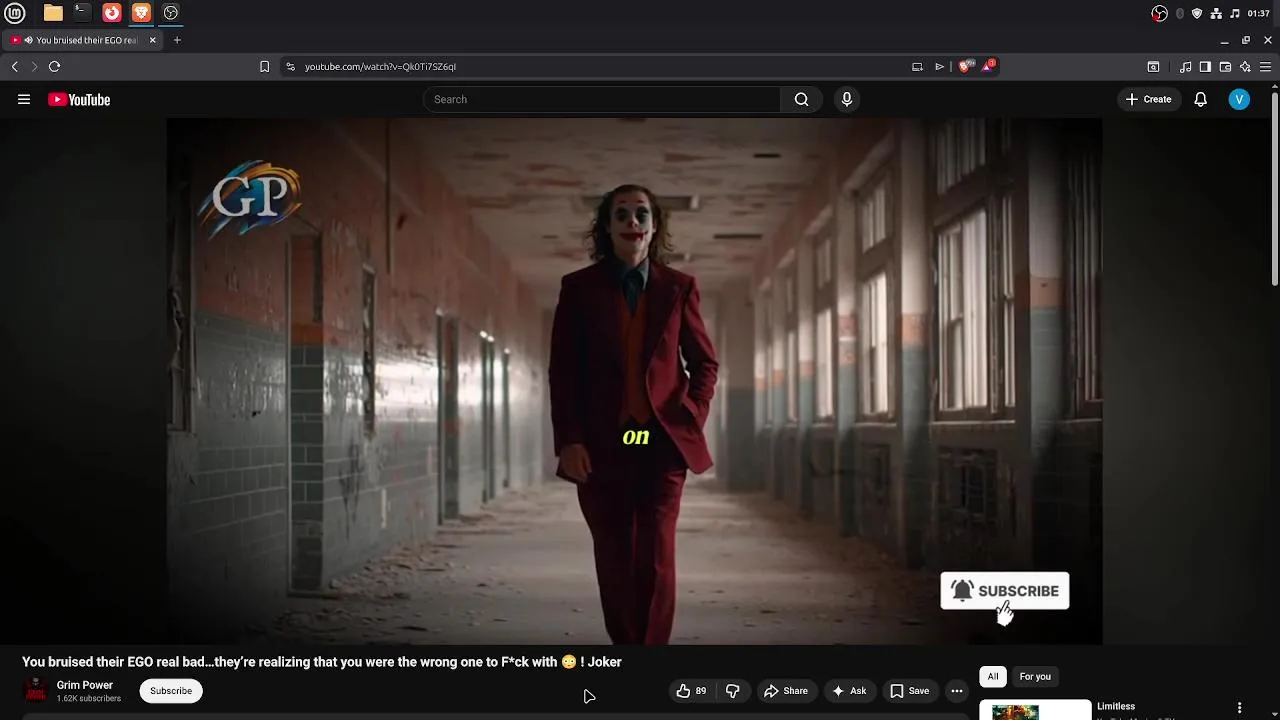Switch to the 'You bruised their EGO' tab
1280x720 pixels.
click(x=82, y=40)
